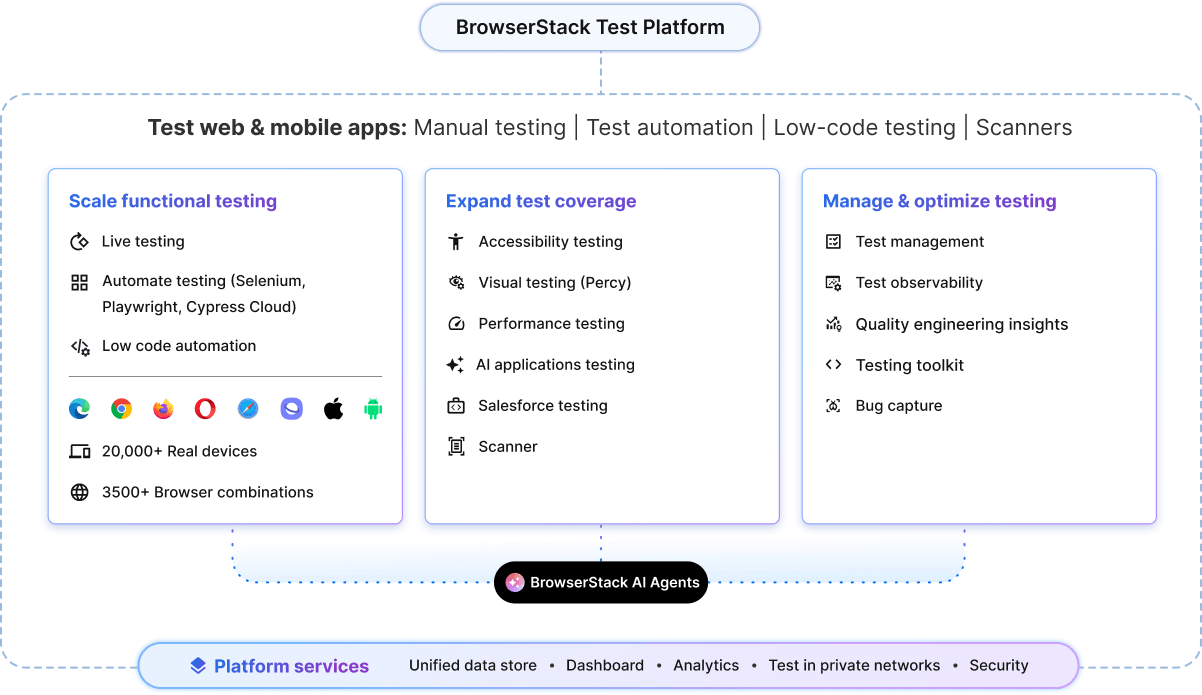This screenshot has height=695, width=1202.
Task: Open Live testing link
Action: (x=143, y=241)
